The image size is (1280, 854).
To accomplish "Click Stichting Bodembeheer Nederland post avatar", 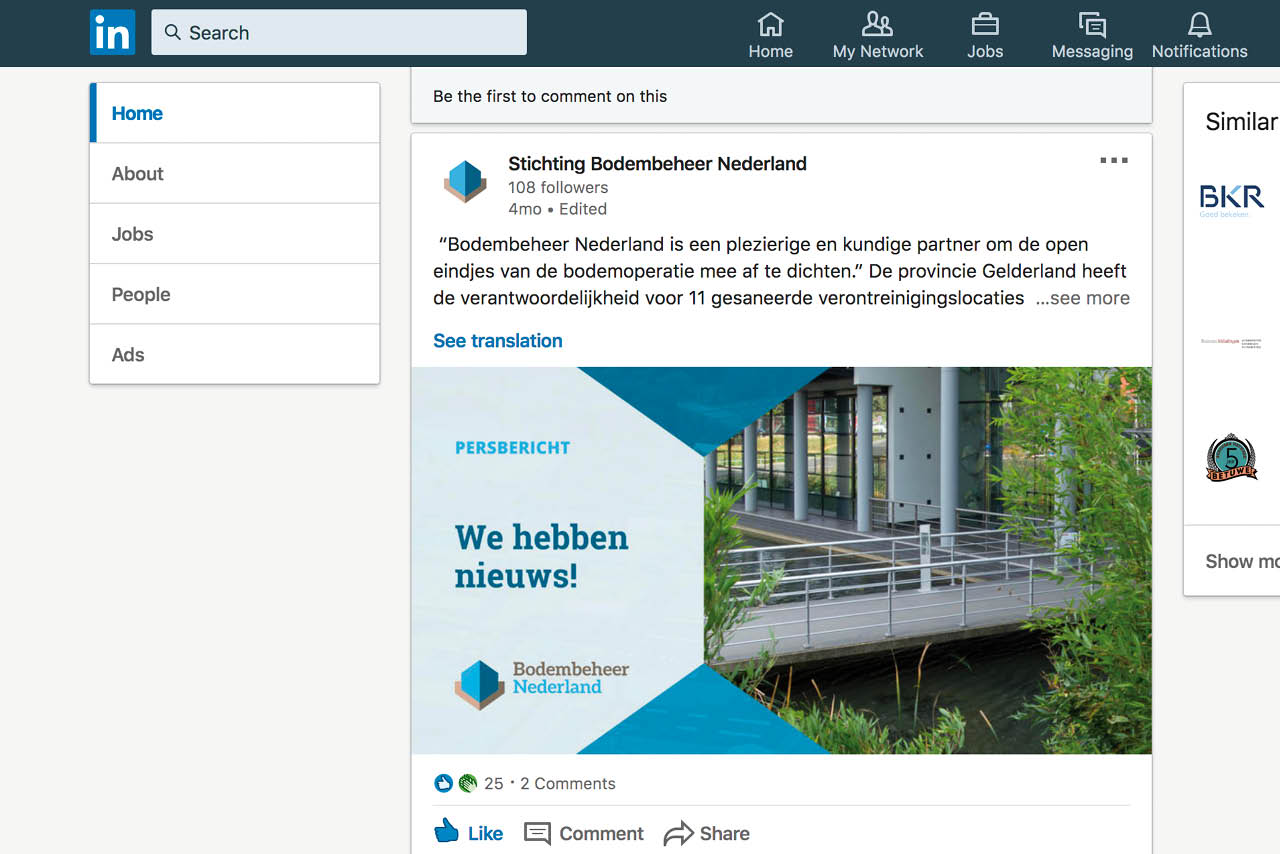I will click(465, 182).
